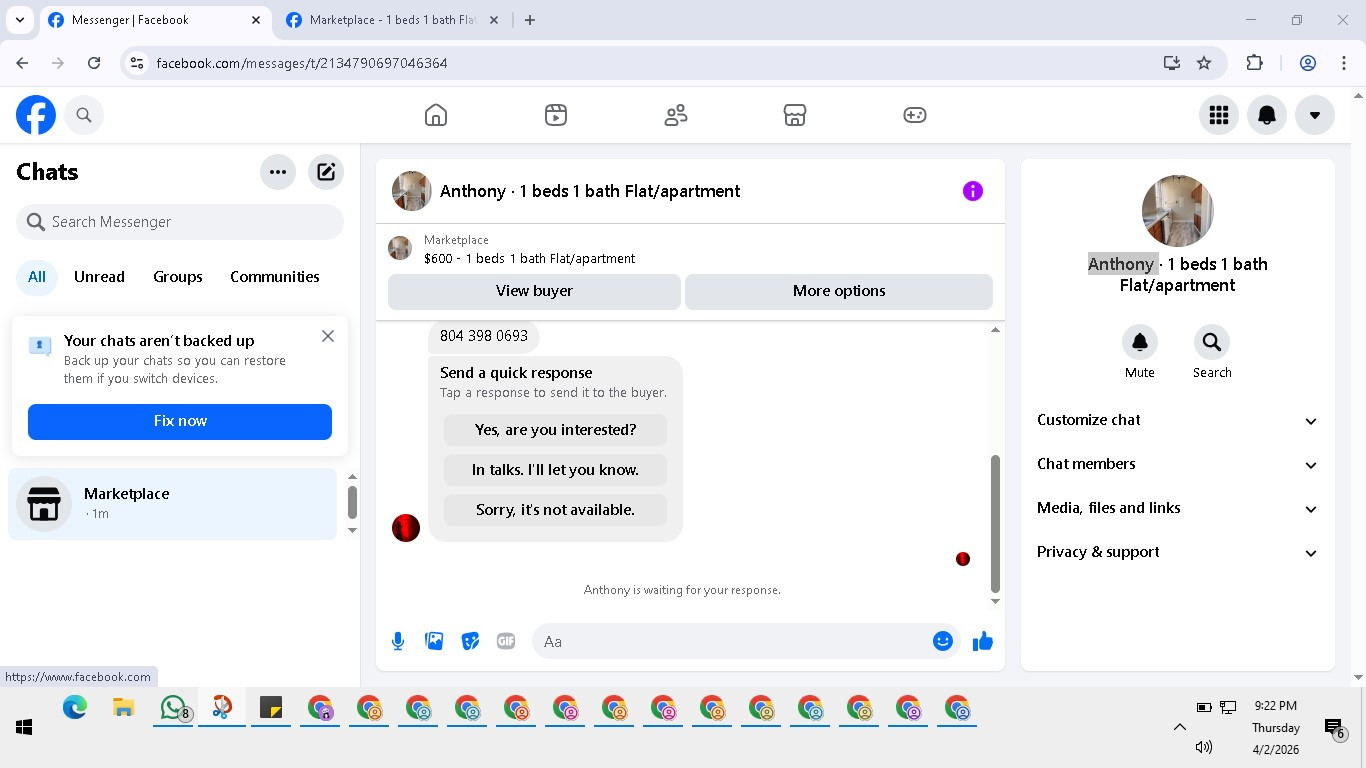The image size is (1366, 768).
Task: Click the $600 Marketplace listing text
Action: click(x=529, y=259)
